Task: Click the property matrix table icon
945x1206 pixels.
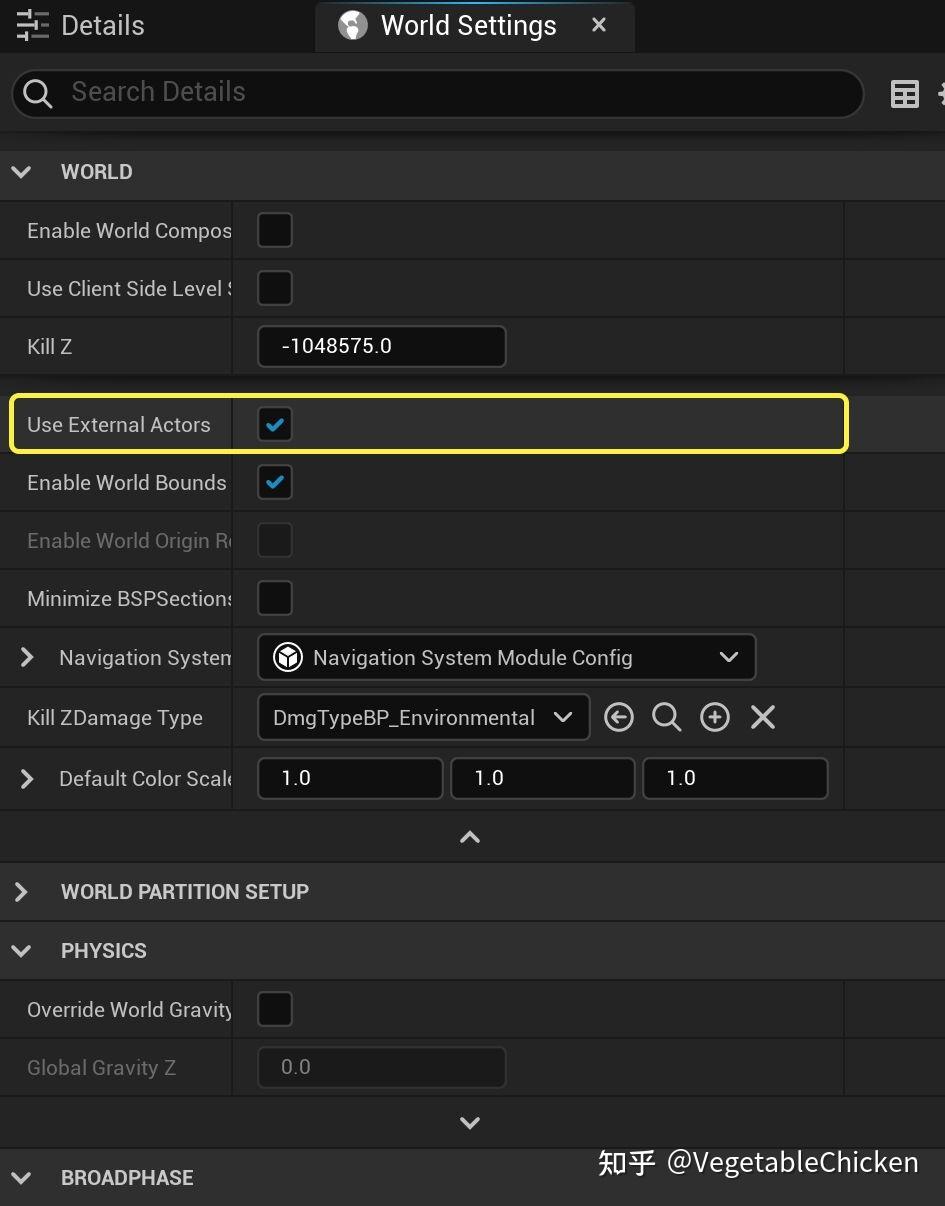Action: 904,94
